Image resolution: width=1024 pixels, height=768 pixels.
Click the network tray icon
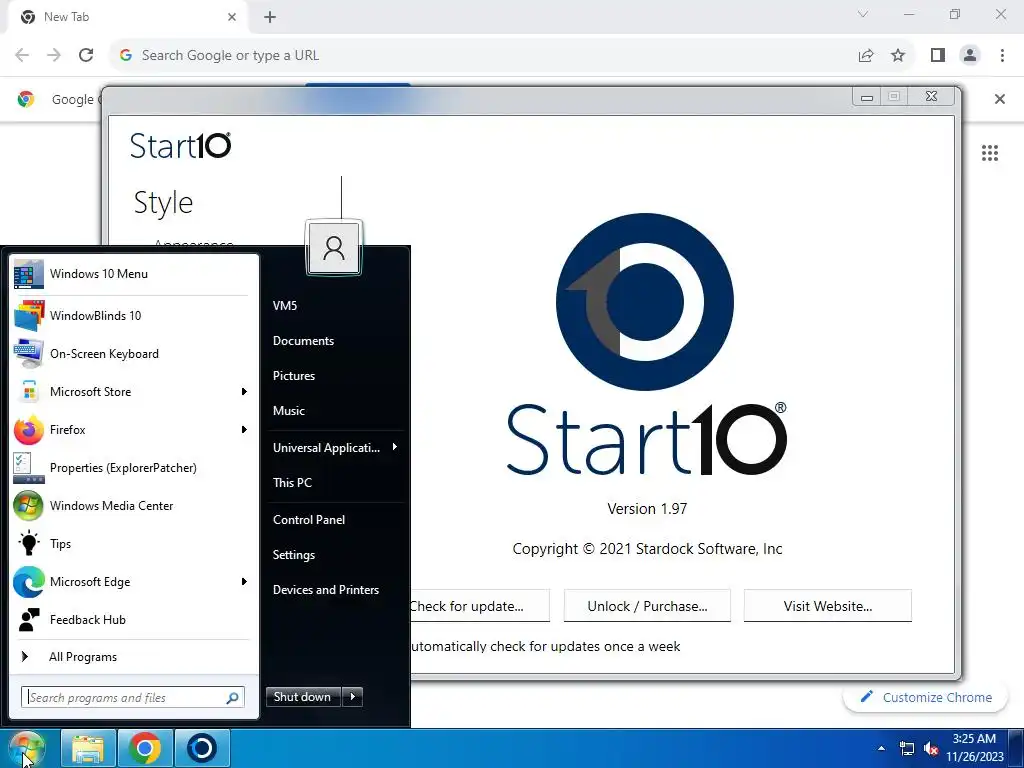[x=907, y=748]
